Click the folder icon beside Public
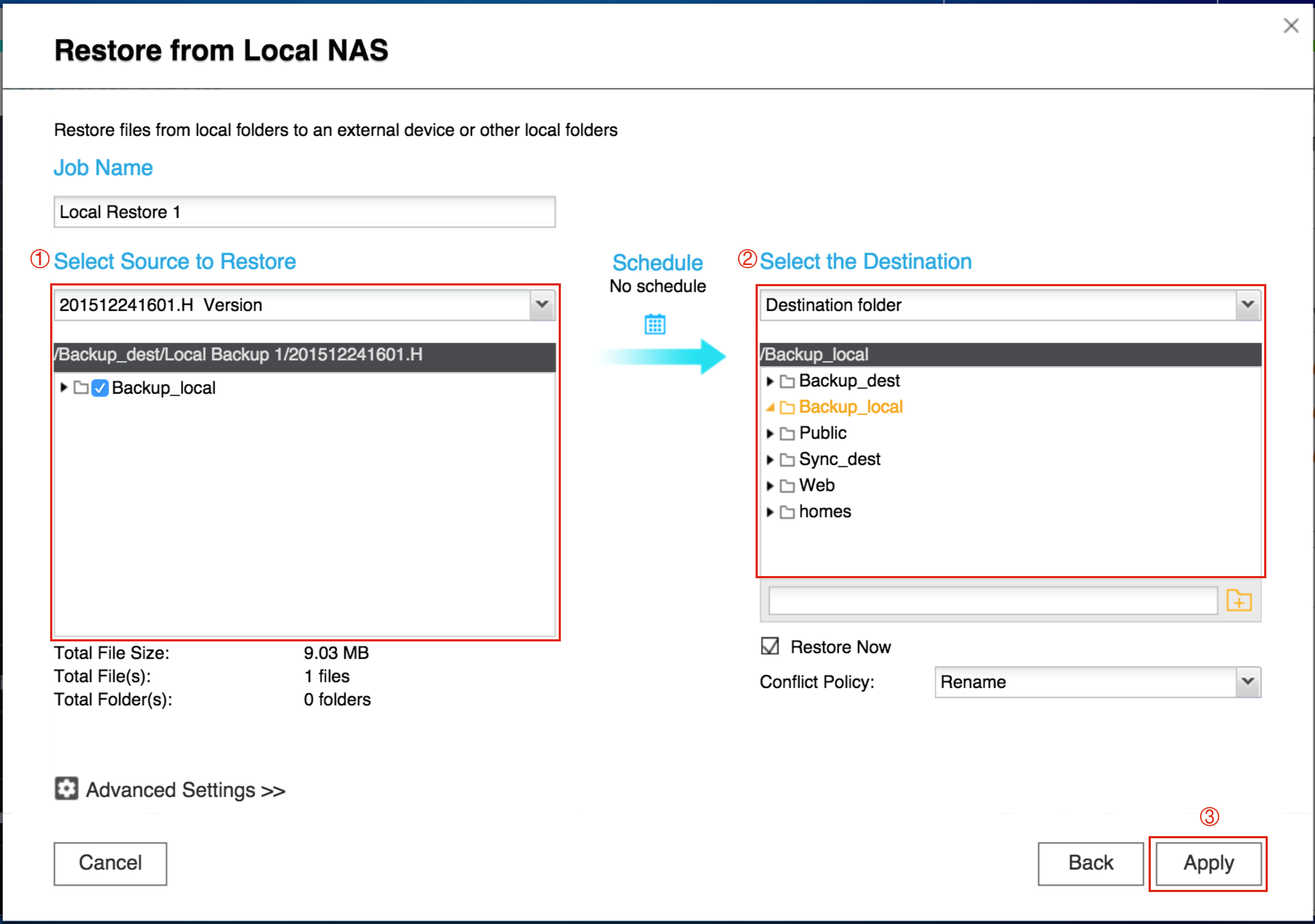This screenshot has width=1315, height=924. coord(787,434)
